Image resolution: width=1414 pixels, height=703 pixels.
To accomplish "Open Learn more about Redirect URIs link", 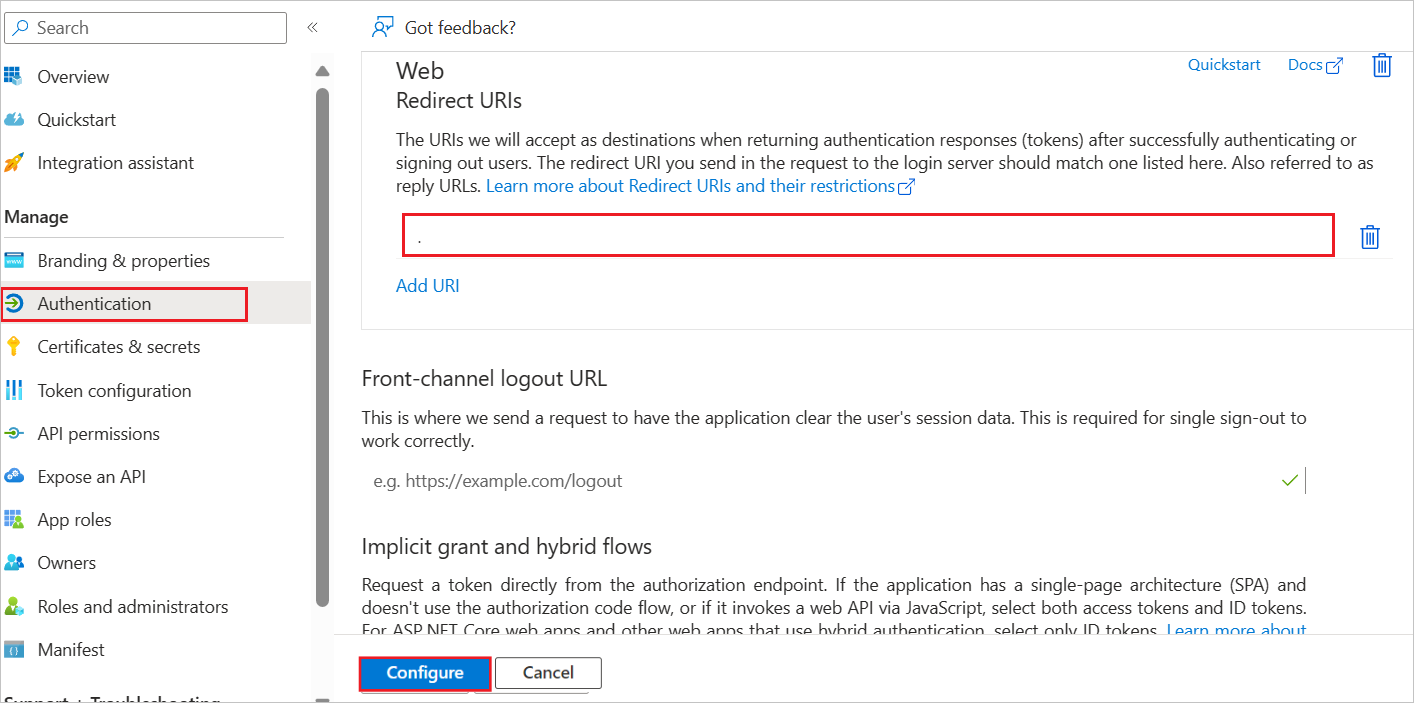I will (700, 186).
